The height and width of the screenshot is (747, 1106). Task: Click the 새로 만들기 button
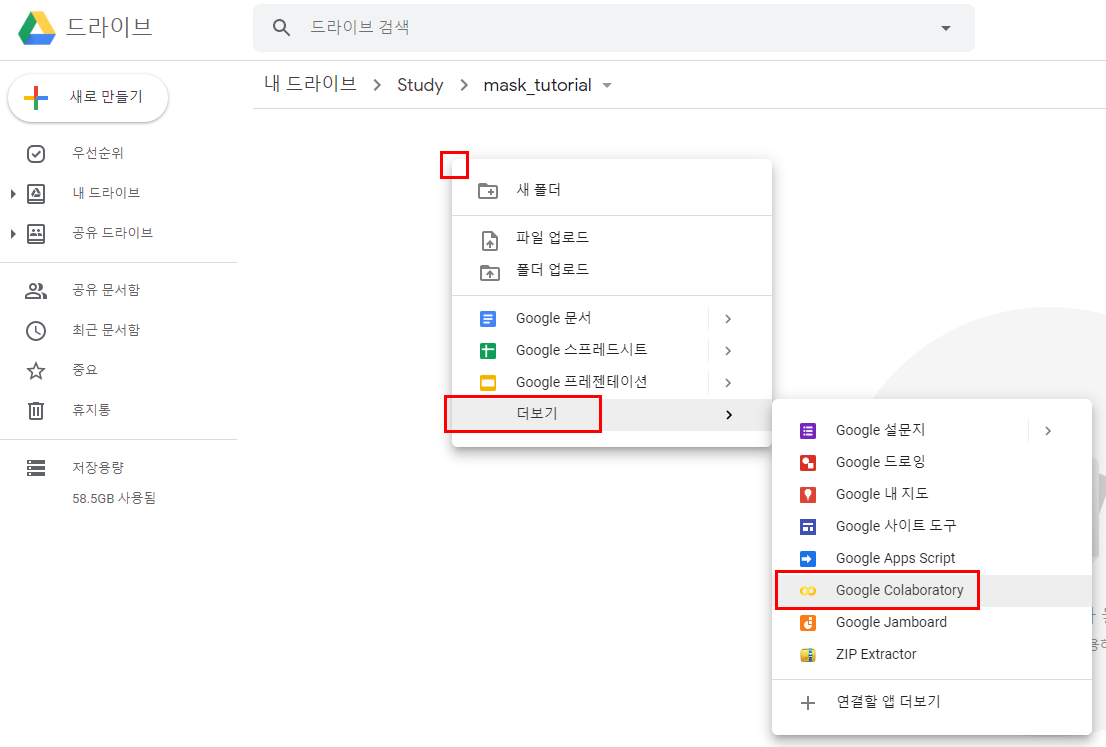(88, 97)
